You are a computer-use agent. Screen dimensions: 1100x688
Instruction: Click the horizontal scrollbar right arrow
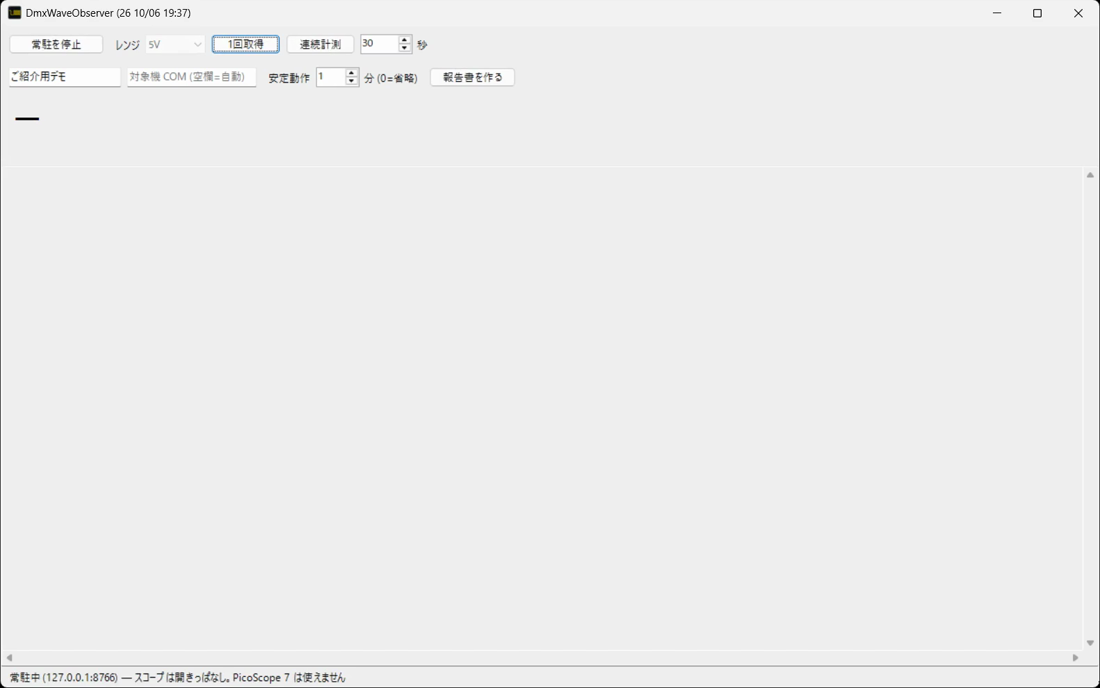(x=1075, y=658)
